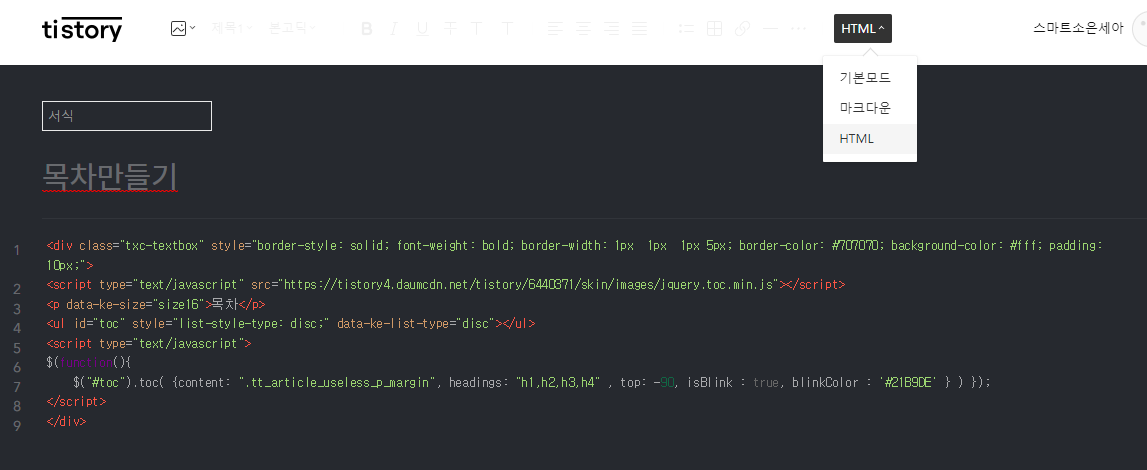Select line number 9 in the gutter
The height and width of the screenshot is (470, 1147).
pos(17,425)
